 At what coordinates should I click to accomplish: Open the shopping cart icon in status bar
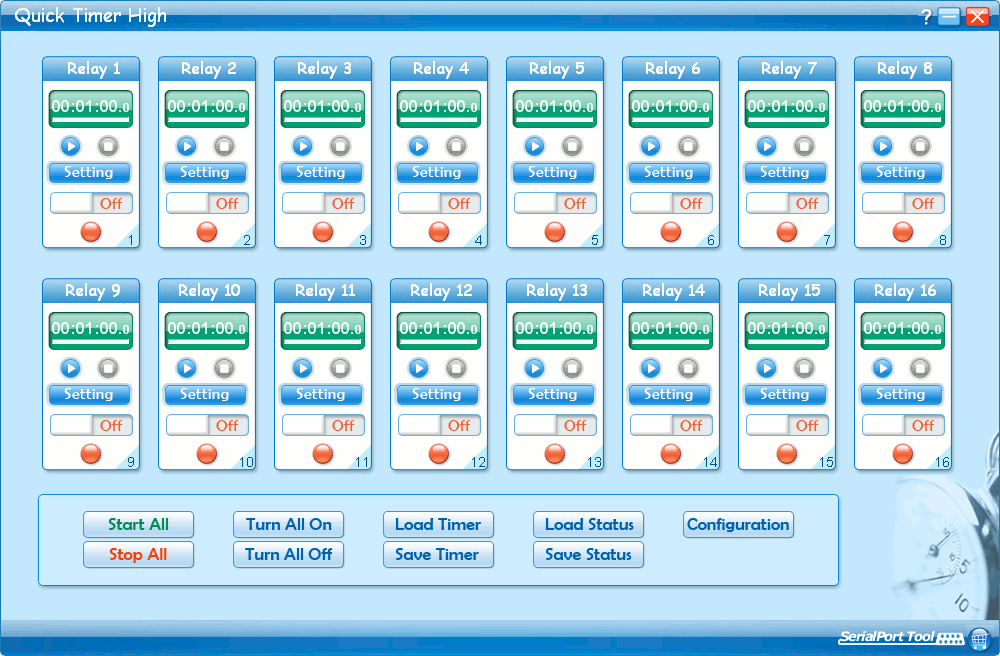pyautogui.click(x=980, y=638)
